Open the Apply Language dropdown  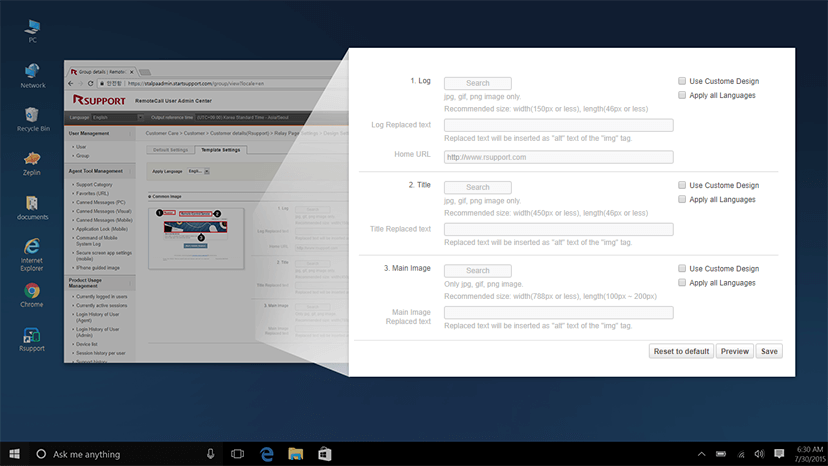(199, 171)
